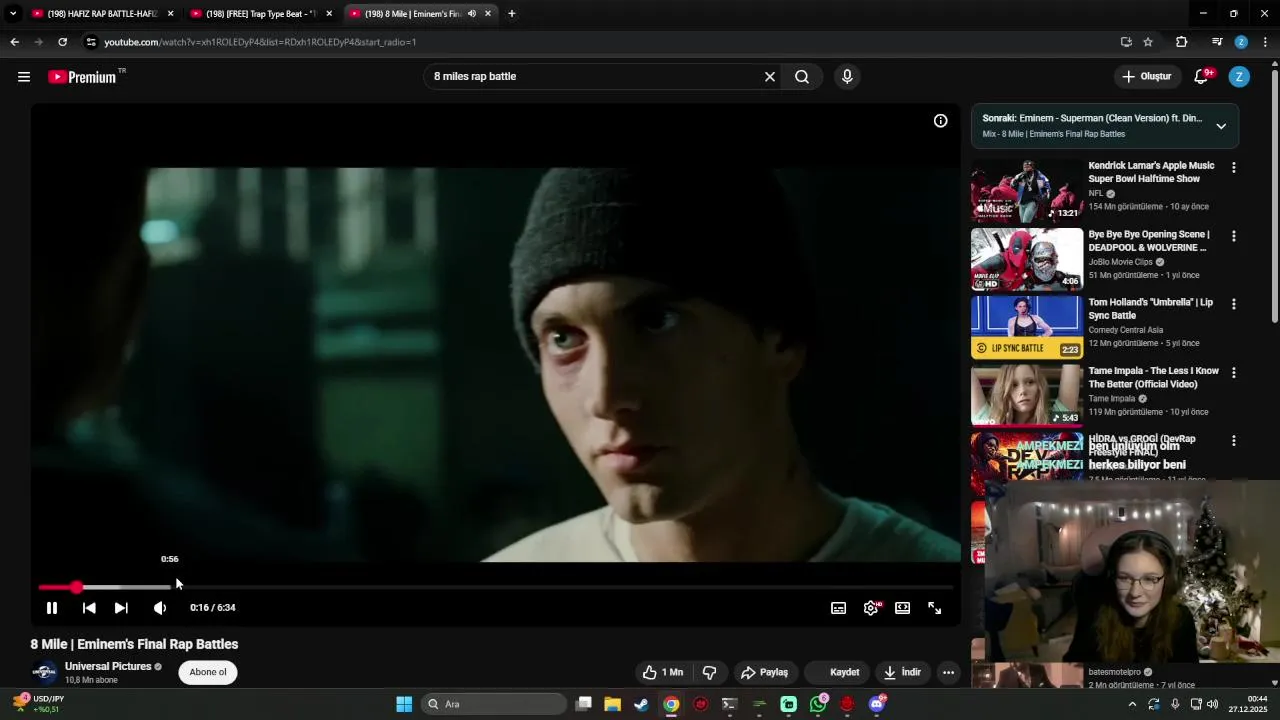The height and width of the screenshot is (720, 1280).
Task: Open Tame Impala The Less I Know title
Action: (1154, 377)
